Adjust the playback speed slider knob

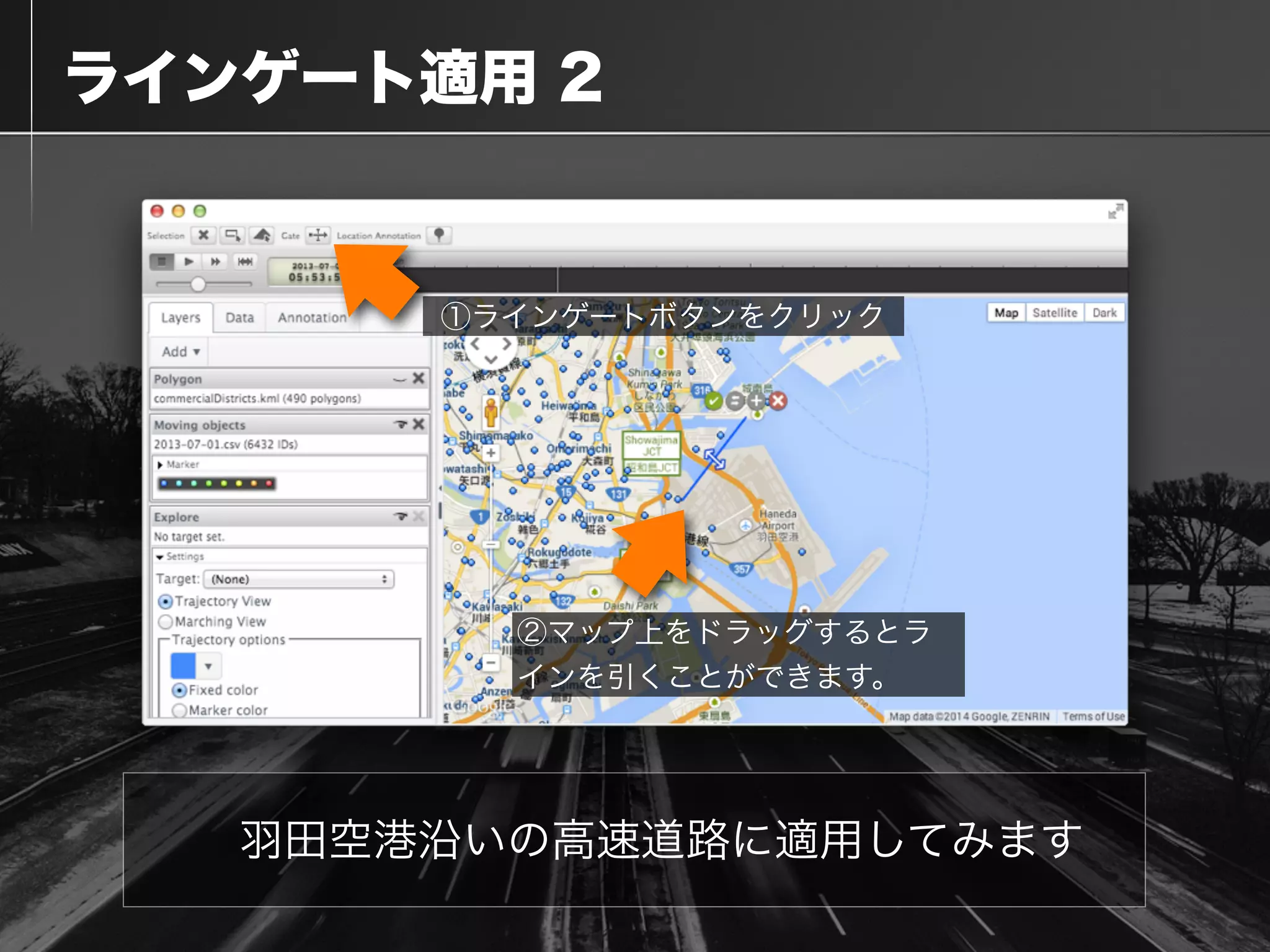pyautogui.click(x=198, y=284)
